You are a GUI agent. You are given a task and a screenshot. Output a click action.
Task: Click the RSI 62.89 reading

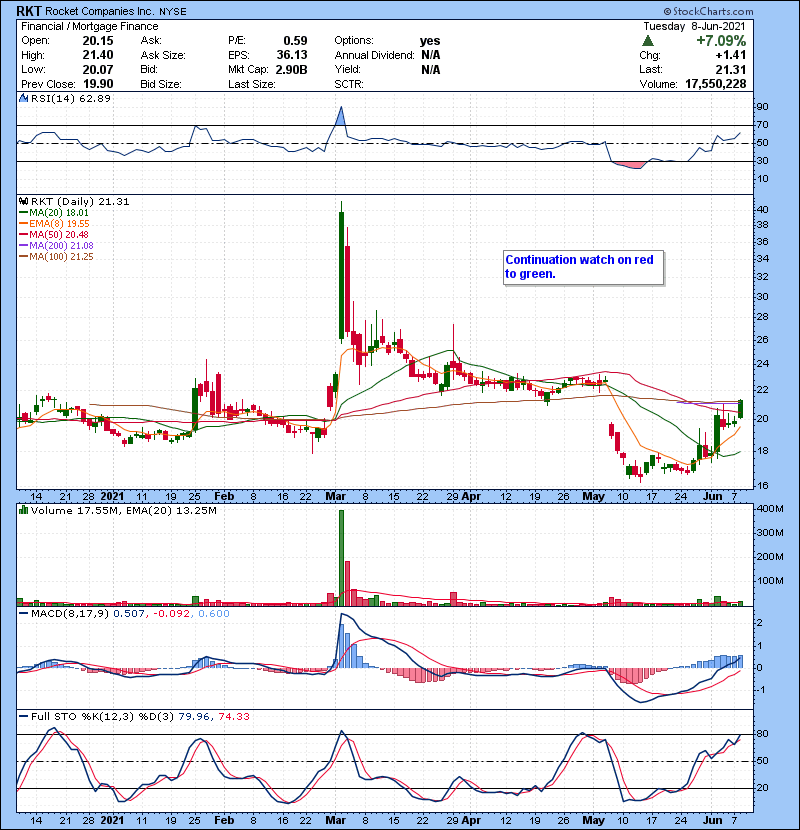coord(93,98)
